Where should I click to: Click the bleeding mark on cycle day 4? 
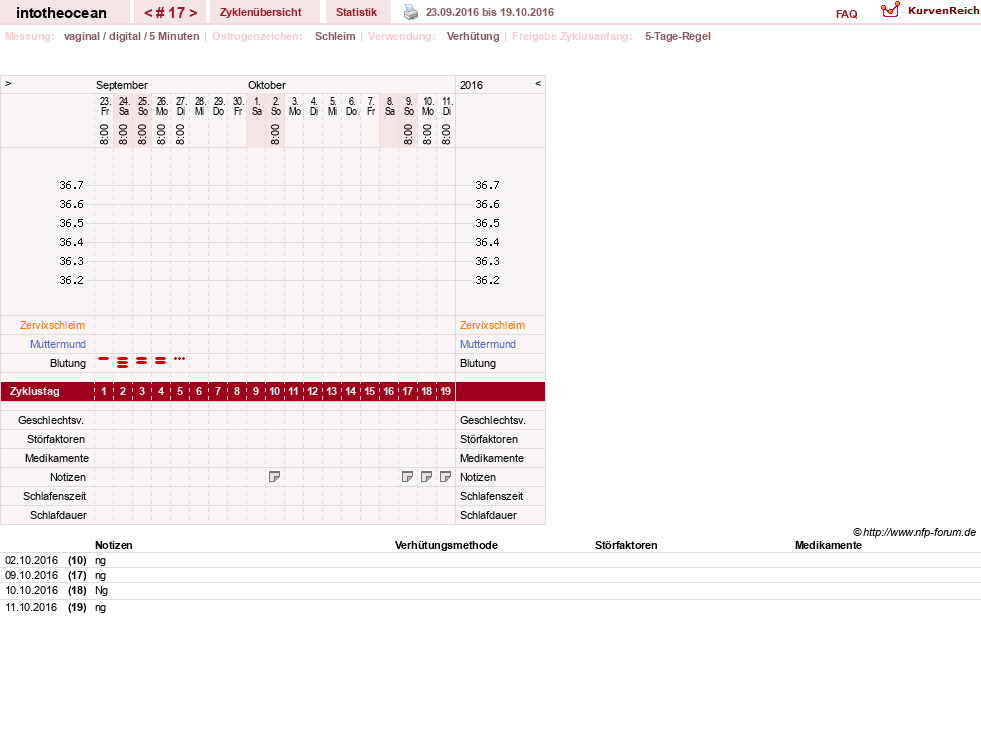pyautogui.click(x=161, y=360)
